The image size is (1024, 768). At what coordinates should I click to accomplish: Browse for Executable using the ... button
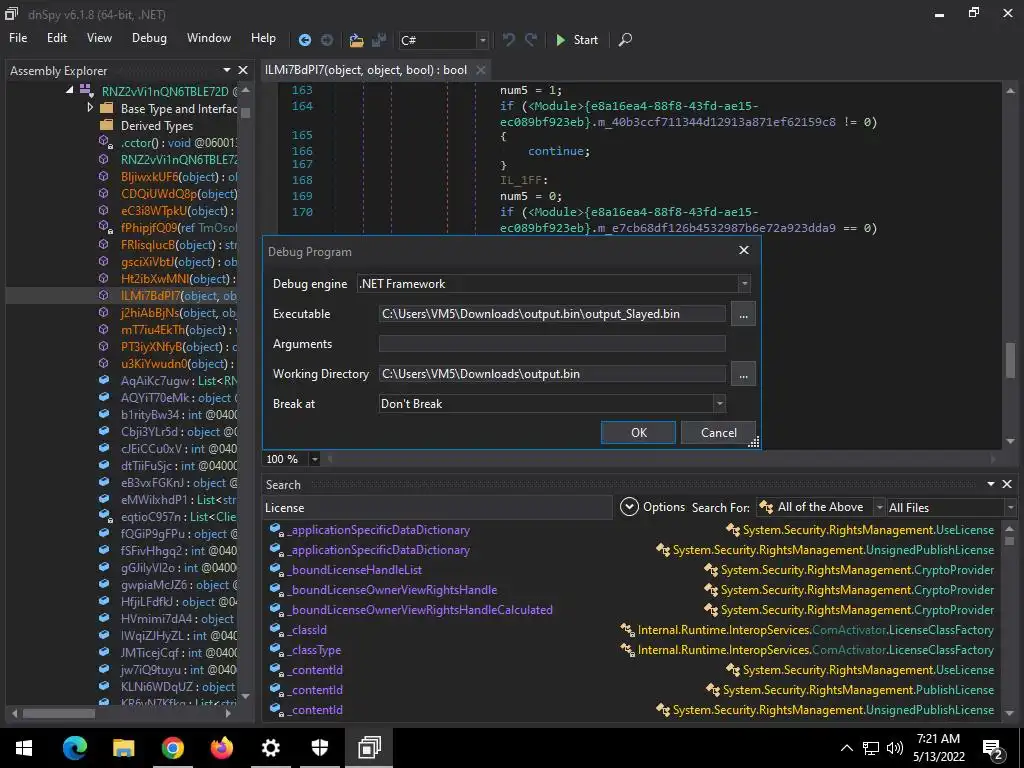click(742, 314)
